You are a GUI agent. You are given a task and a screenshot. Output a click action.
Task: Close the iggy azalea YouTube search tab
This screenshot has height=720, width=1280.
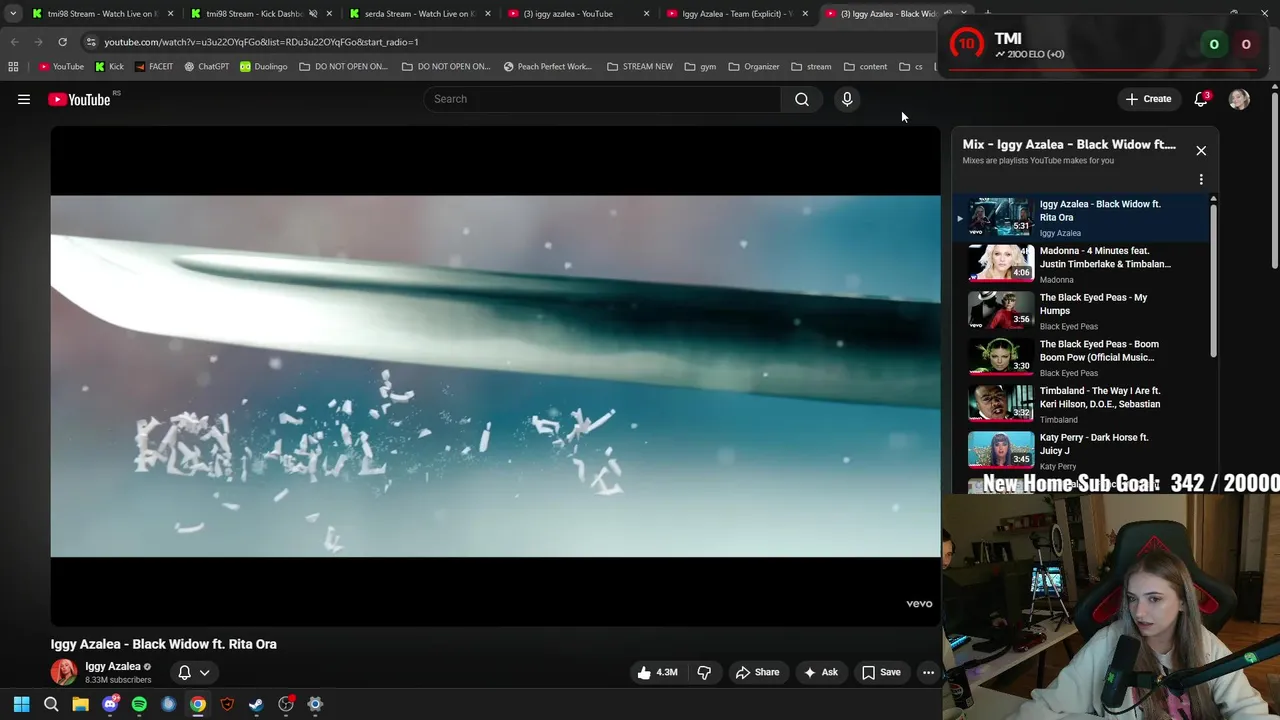646,14
